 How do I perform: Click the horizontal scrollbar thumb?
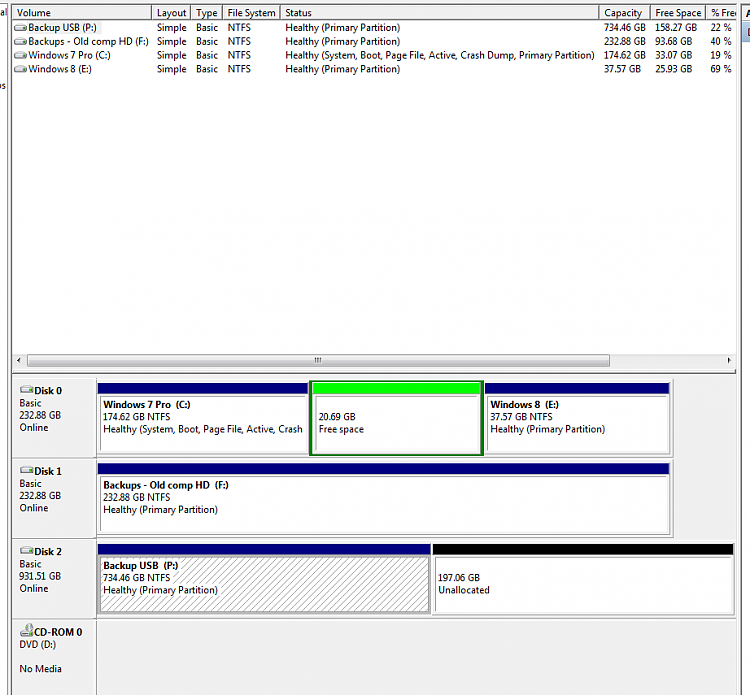coord(319,360)
